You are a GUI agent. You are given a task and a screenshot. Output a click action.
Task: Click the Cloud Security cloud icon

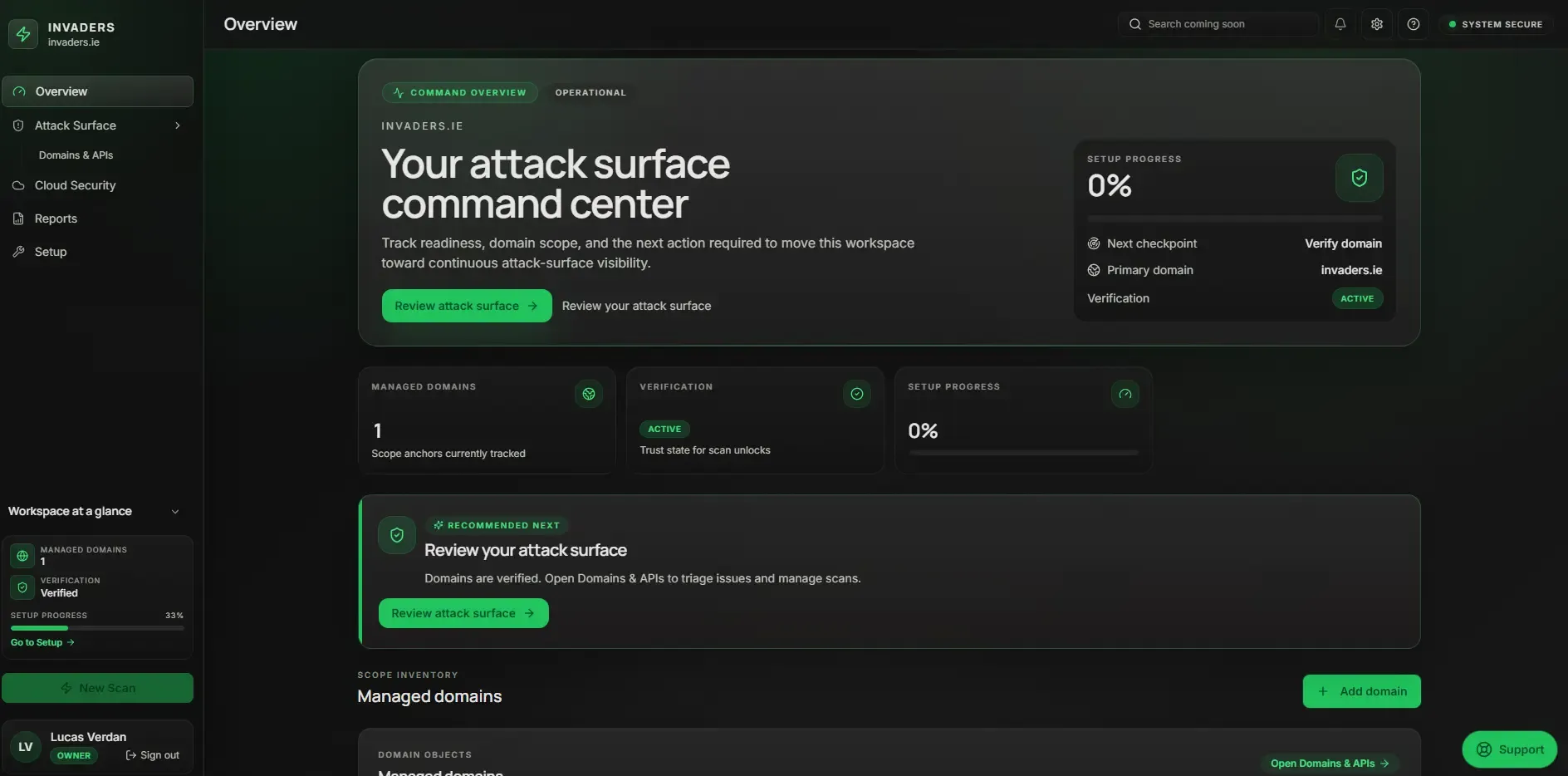pyautogui.click(x=18, y=185)
